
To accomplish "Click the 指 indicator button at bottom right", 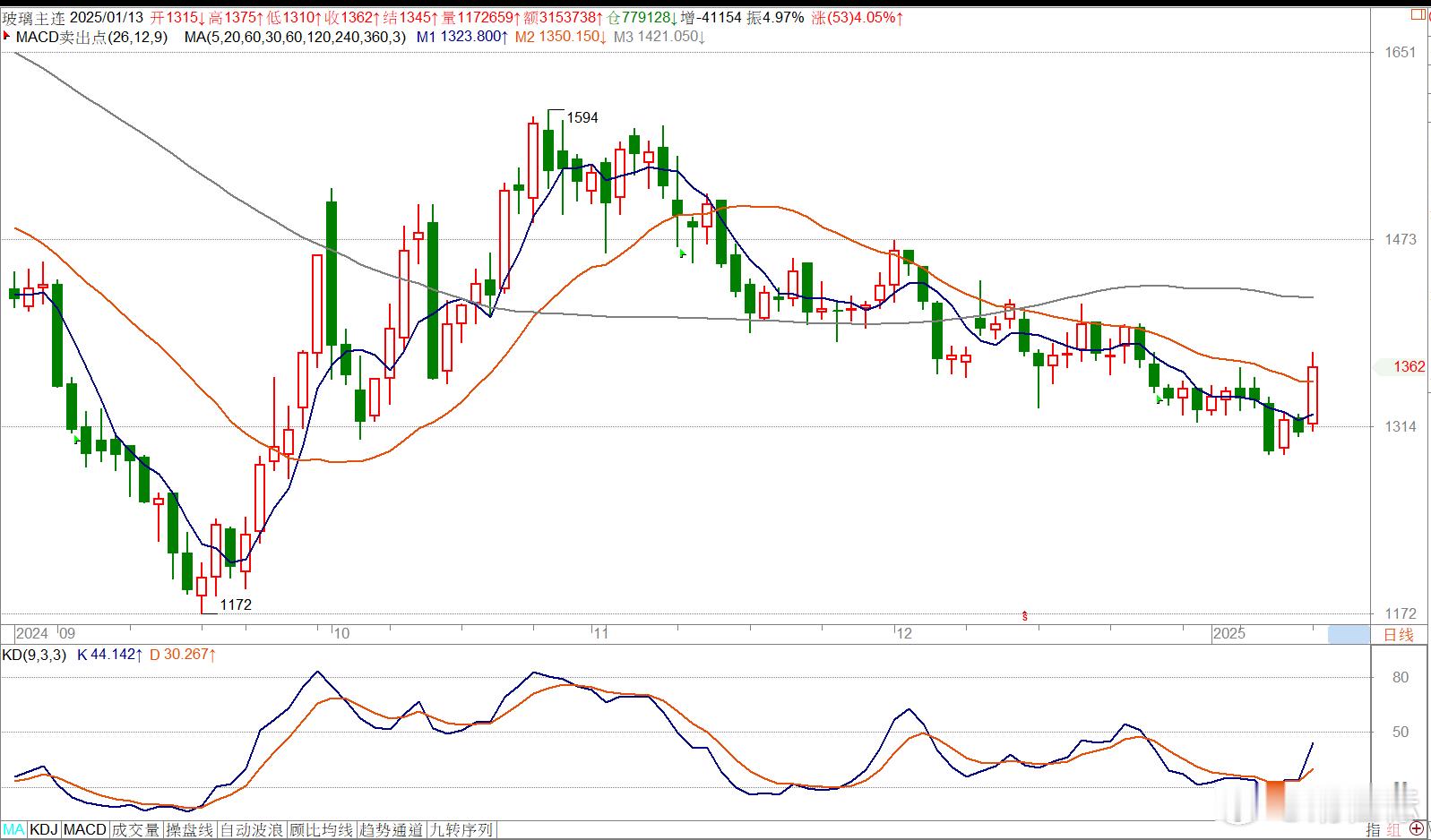I will (1373, 830).
